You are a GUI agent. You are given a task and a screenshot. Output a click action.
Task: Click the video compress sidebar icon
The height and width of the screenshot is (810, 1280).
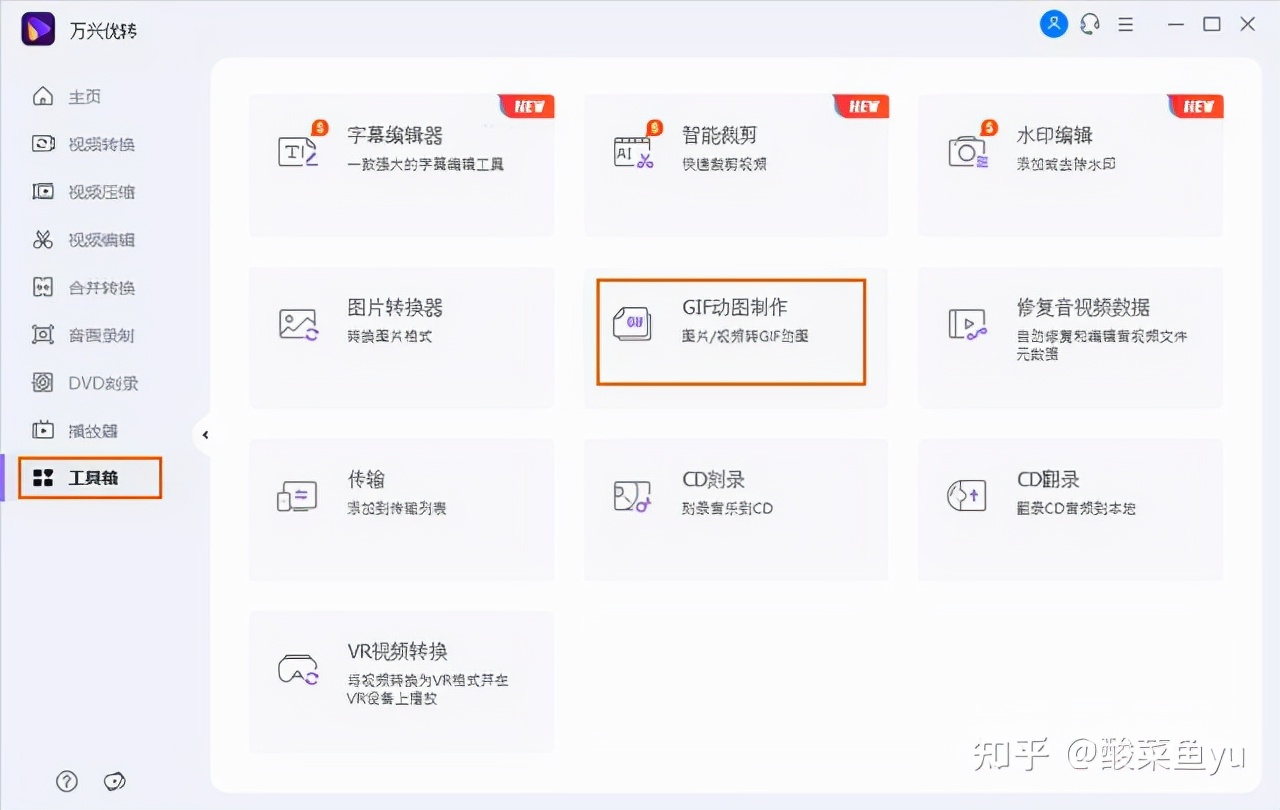(43, 191)
